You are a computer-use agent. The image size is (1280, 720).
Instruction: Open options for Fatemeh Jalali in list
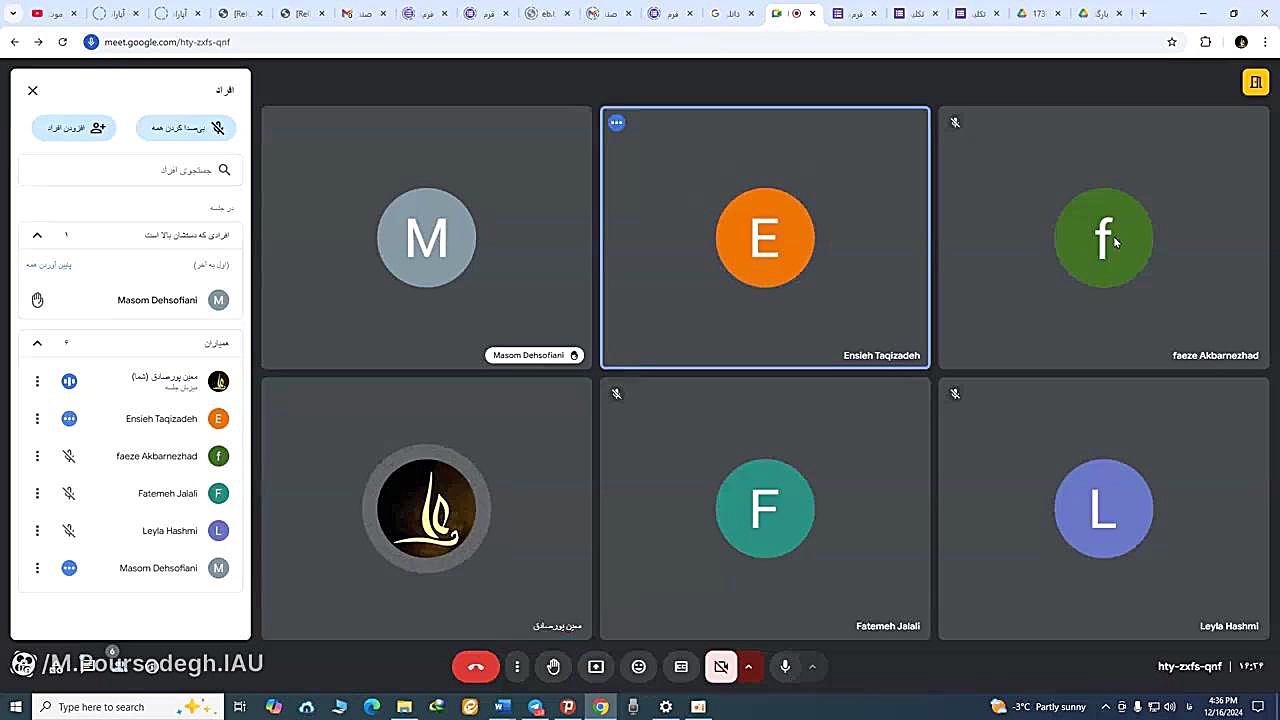click(x=37, y=493)
